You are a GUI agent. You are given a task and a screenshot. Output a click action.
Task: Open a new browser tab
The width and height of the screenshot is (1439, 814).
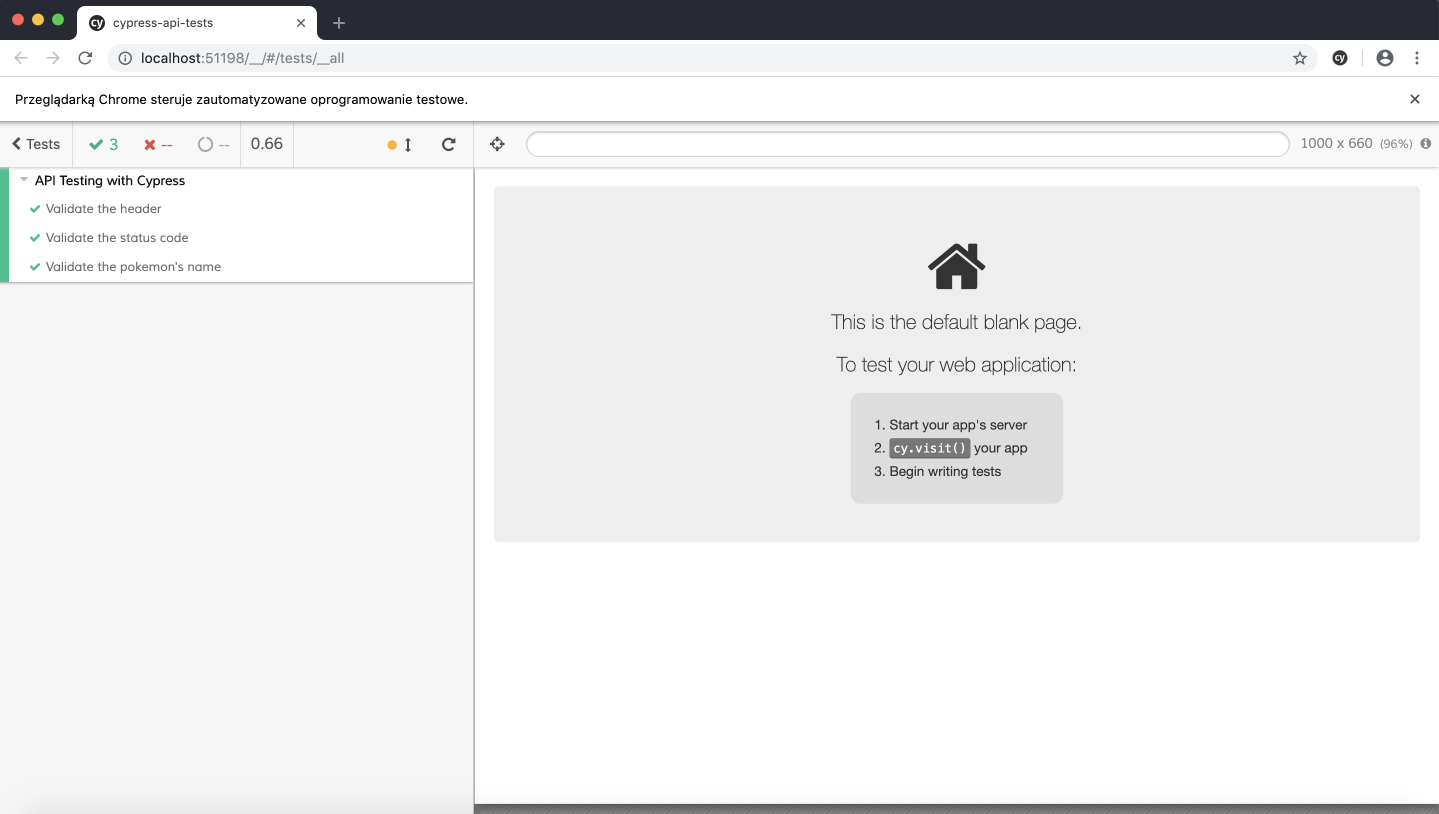click(338, 22)
